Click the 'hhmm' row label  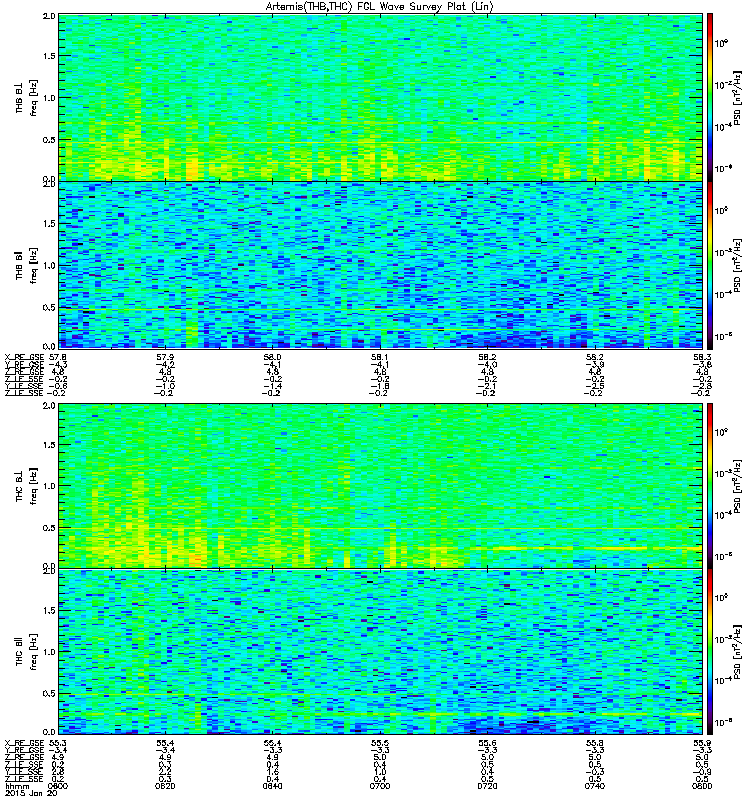tap(16, 786)
